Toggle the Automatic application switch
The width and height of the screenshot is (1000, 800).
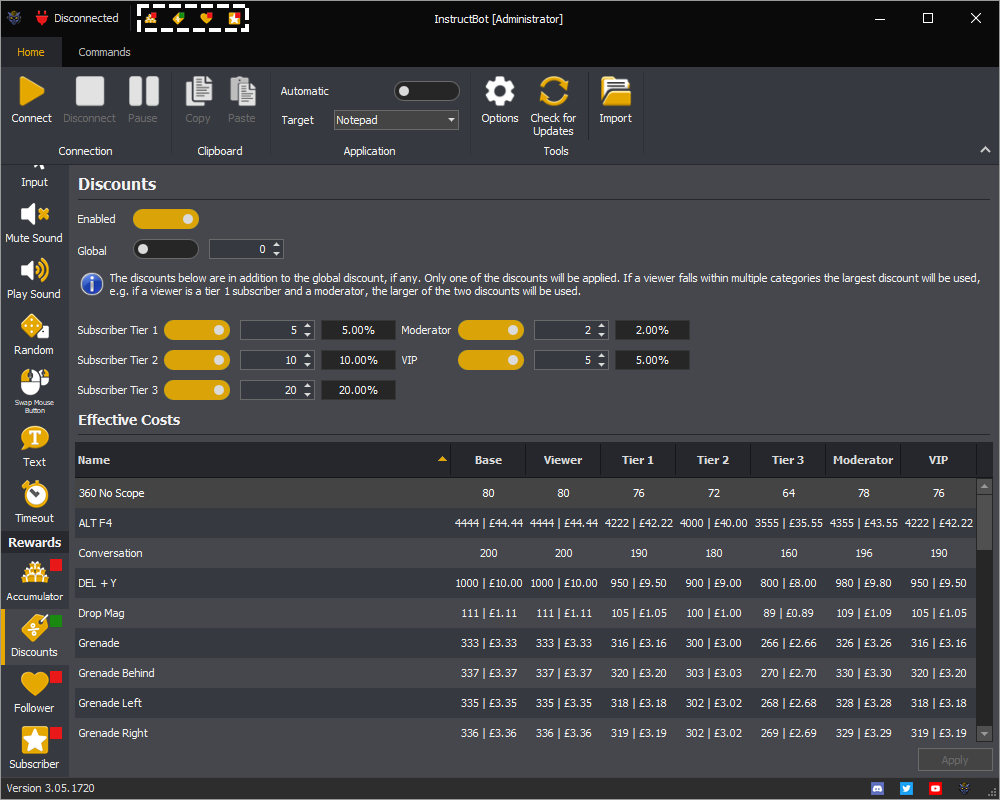pyautogui.click(x=426, y=91)
